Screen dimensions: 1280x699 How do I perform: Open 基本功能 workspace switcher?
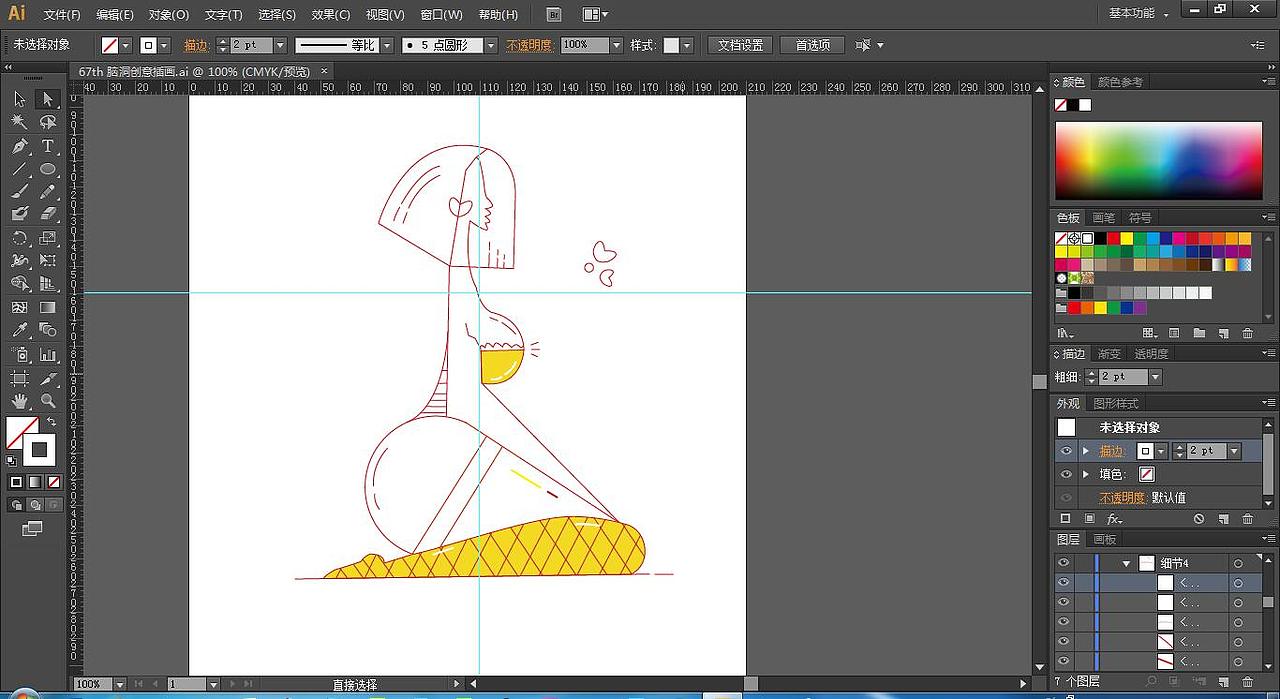1138,14
